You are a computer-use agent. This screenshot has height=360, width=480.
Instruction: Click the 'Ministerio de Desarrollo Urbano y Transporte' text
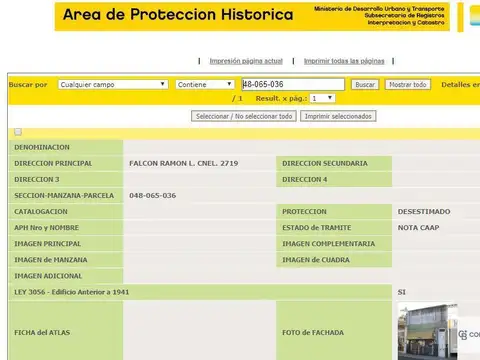point(379,9)
